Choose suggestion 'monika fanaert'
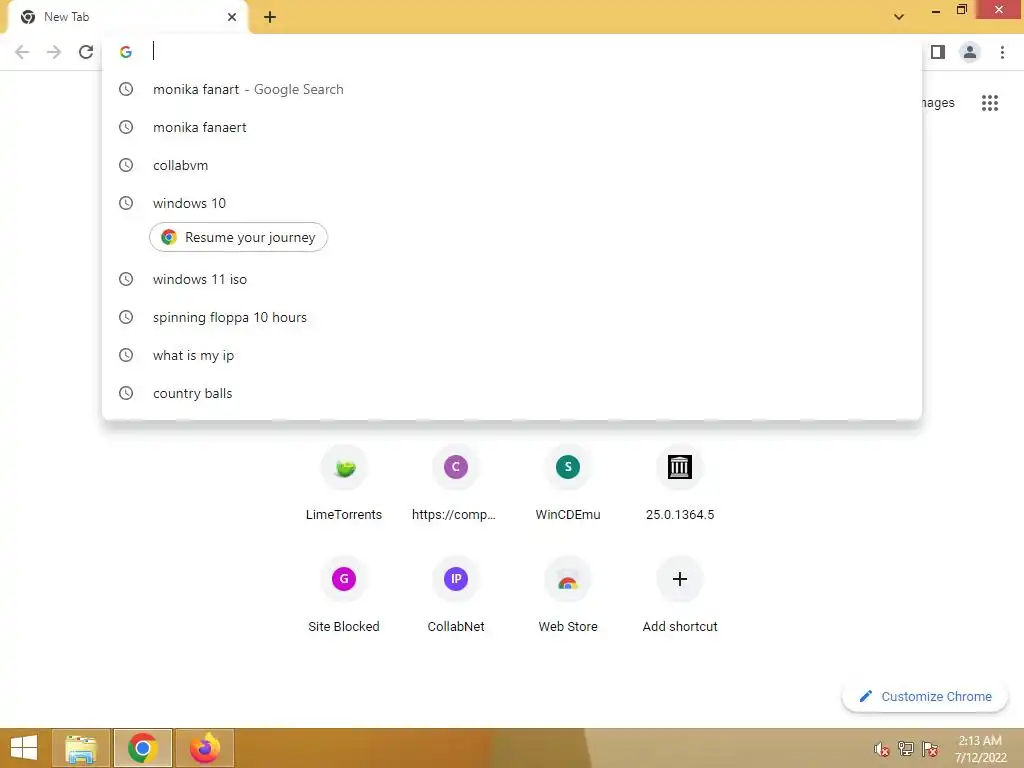 511,127
